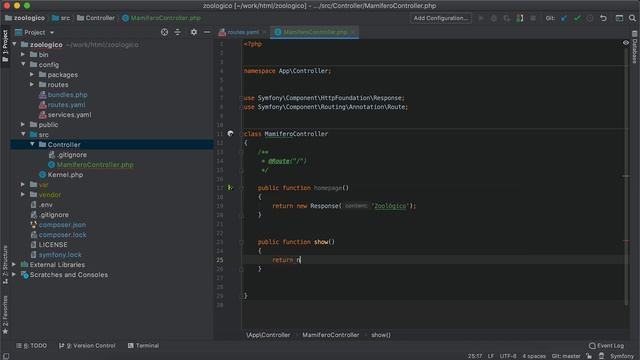Click Git commit checkmark icon
Screen dimensions: 640x360
click(x=577, y=18)
